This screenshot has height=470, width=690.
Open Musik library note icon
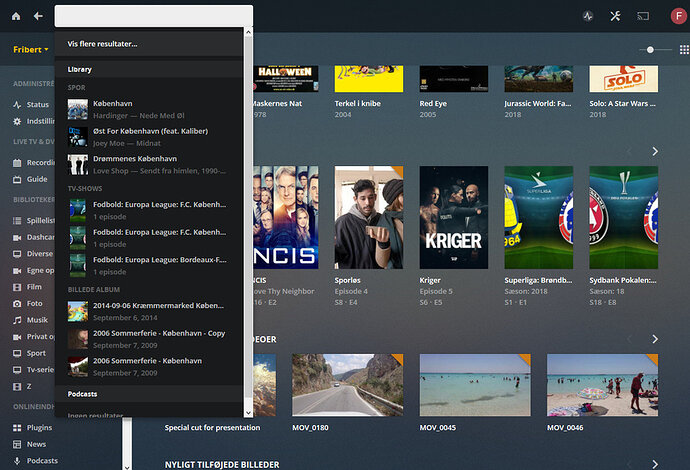17,320
